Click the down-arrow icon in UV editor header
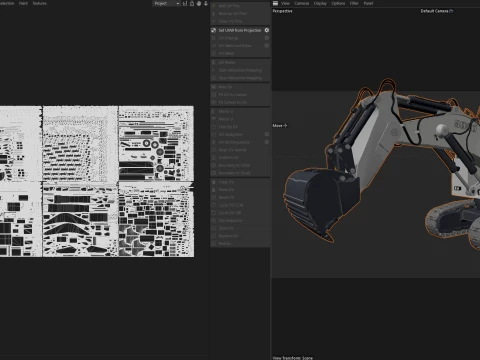Viewport: 480px width, 360px height. [x=206, y=3]
